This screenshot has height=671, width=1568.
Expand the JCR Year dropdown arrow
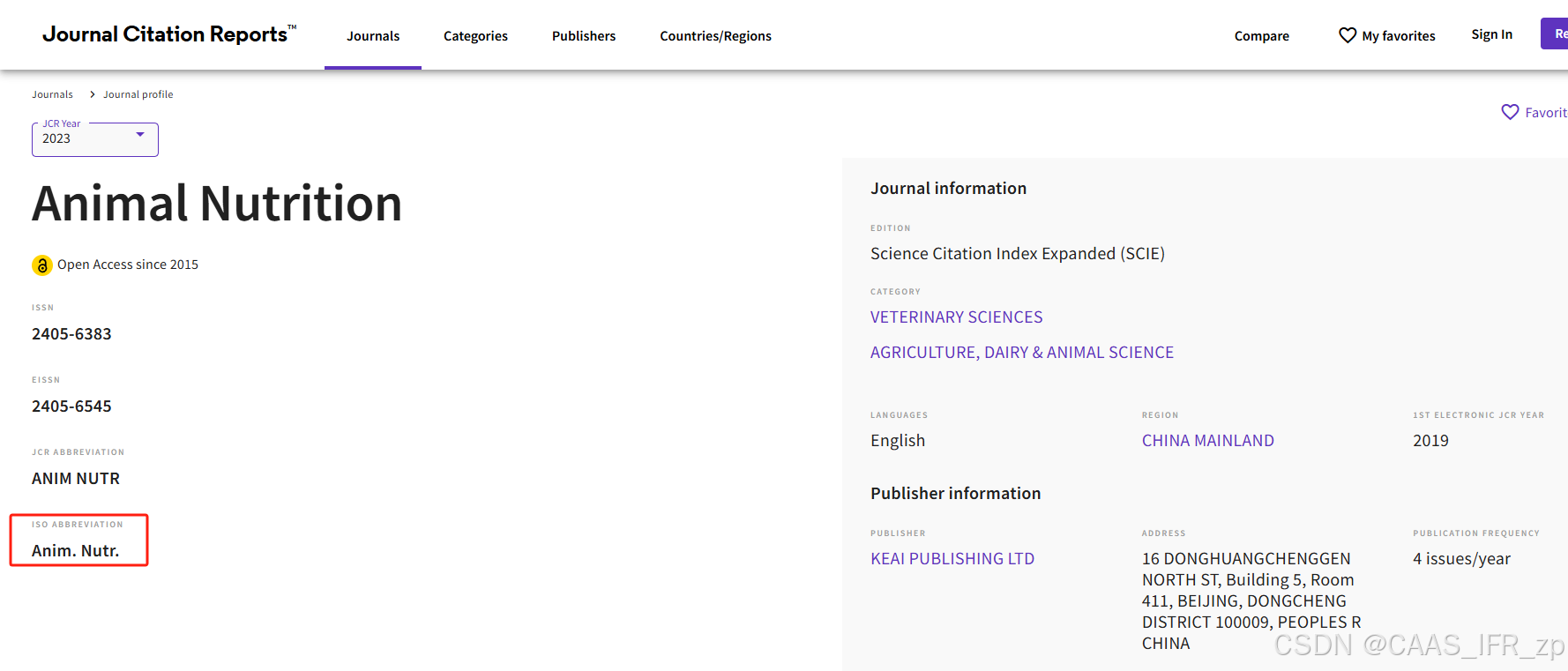[x=140, y=135]
